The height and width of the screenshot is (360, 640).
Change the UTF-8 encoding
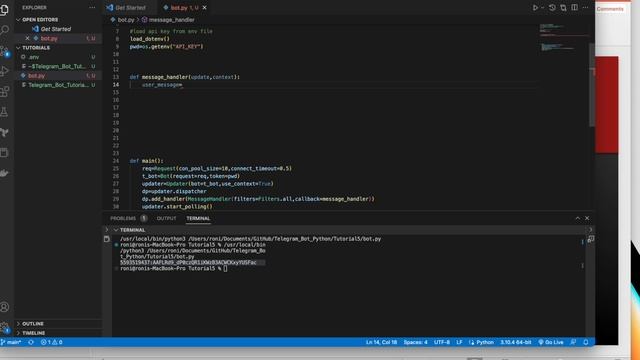(x=442, y=342)
